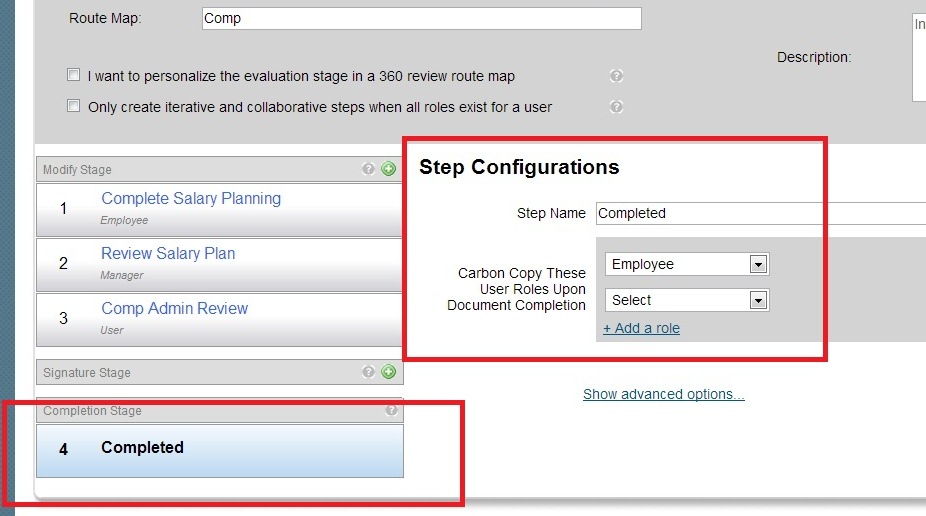Select Comp Admin Review step

point(219,319)
